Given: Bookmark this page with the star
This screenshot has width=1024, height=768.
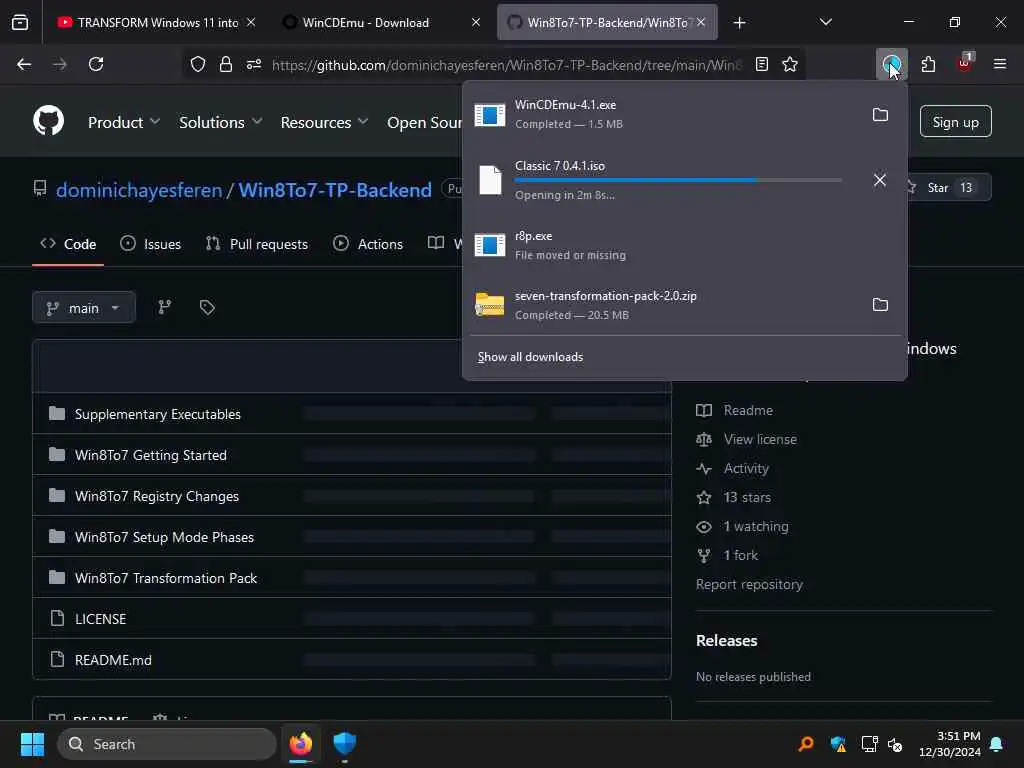Looking at the screenshot, I should pyautogui.click(x=790, y=64).
